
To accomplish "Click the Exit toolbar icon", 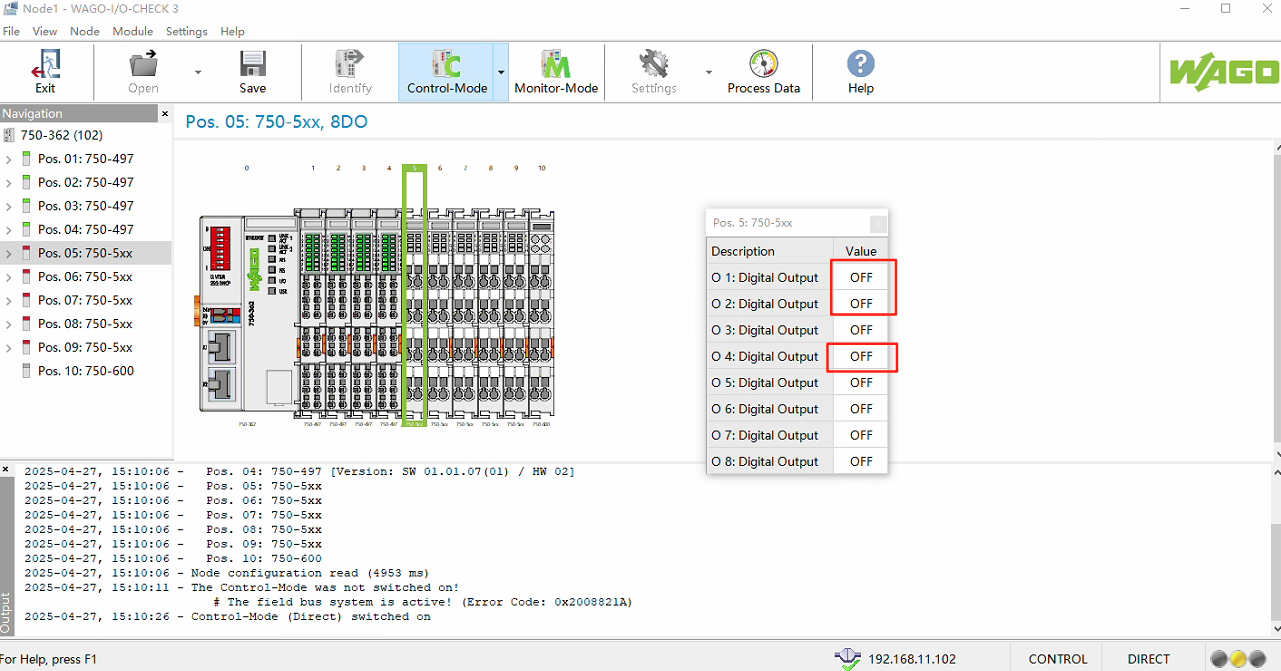I will coord(45,64).
